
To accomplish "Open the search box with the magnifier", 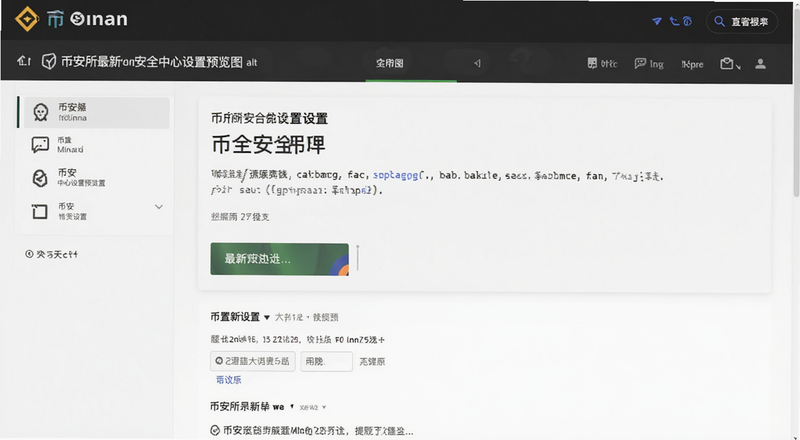I will (742, 21).
